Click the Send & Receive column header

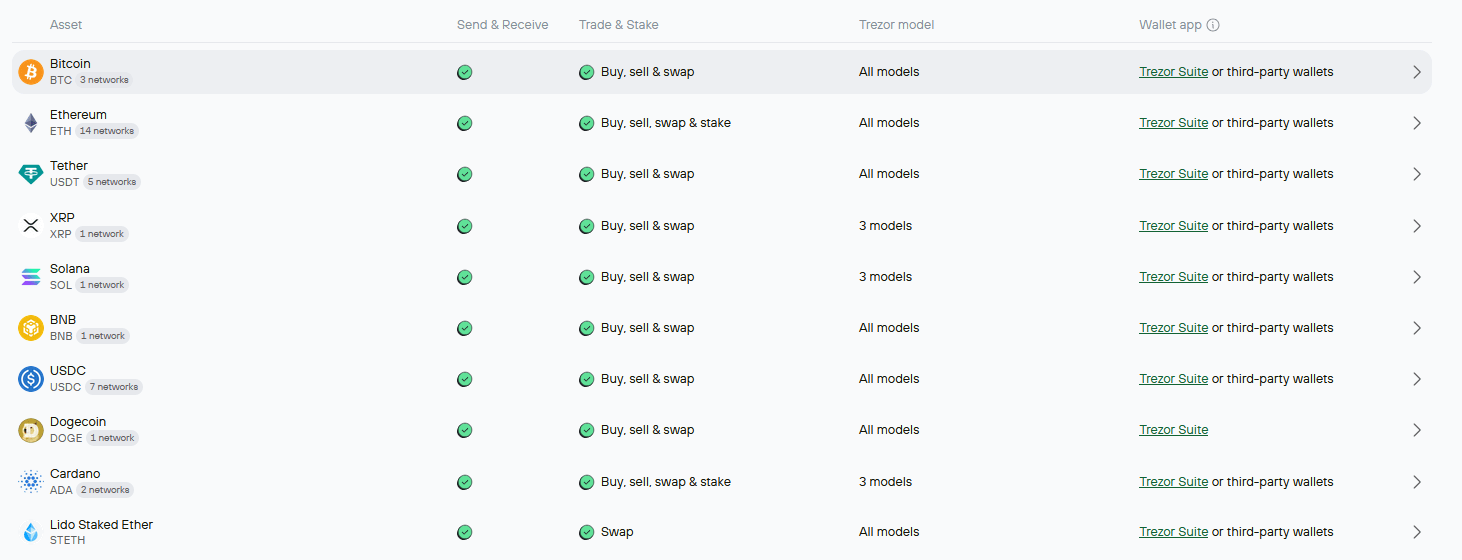502,25
